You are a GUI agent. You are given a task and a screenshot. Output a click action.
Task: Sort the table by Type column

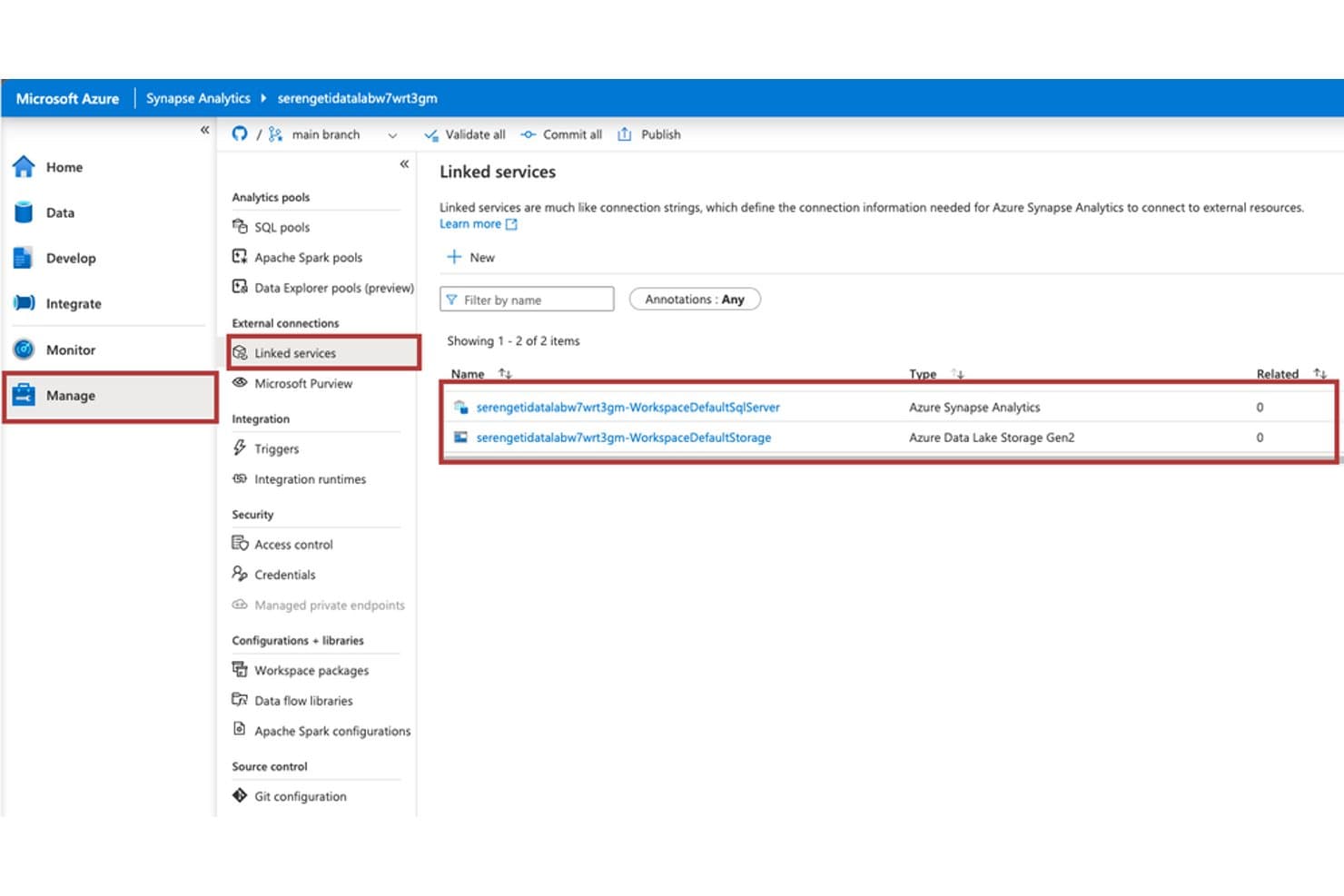click(957, 373)
